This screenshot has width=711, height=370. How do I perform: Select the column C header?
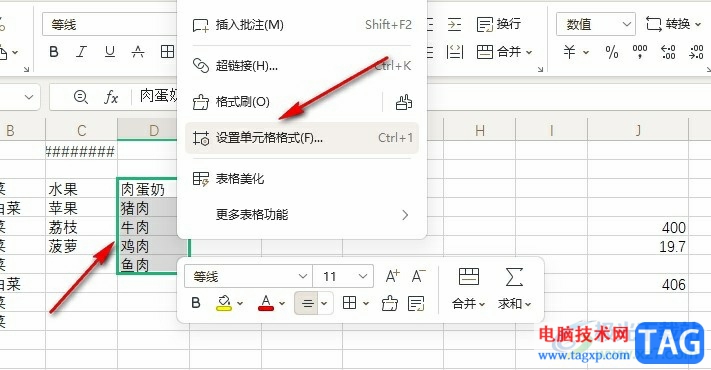click(82, 131)
